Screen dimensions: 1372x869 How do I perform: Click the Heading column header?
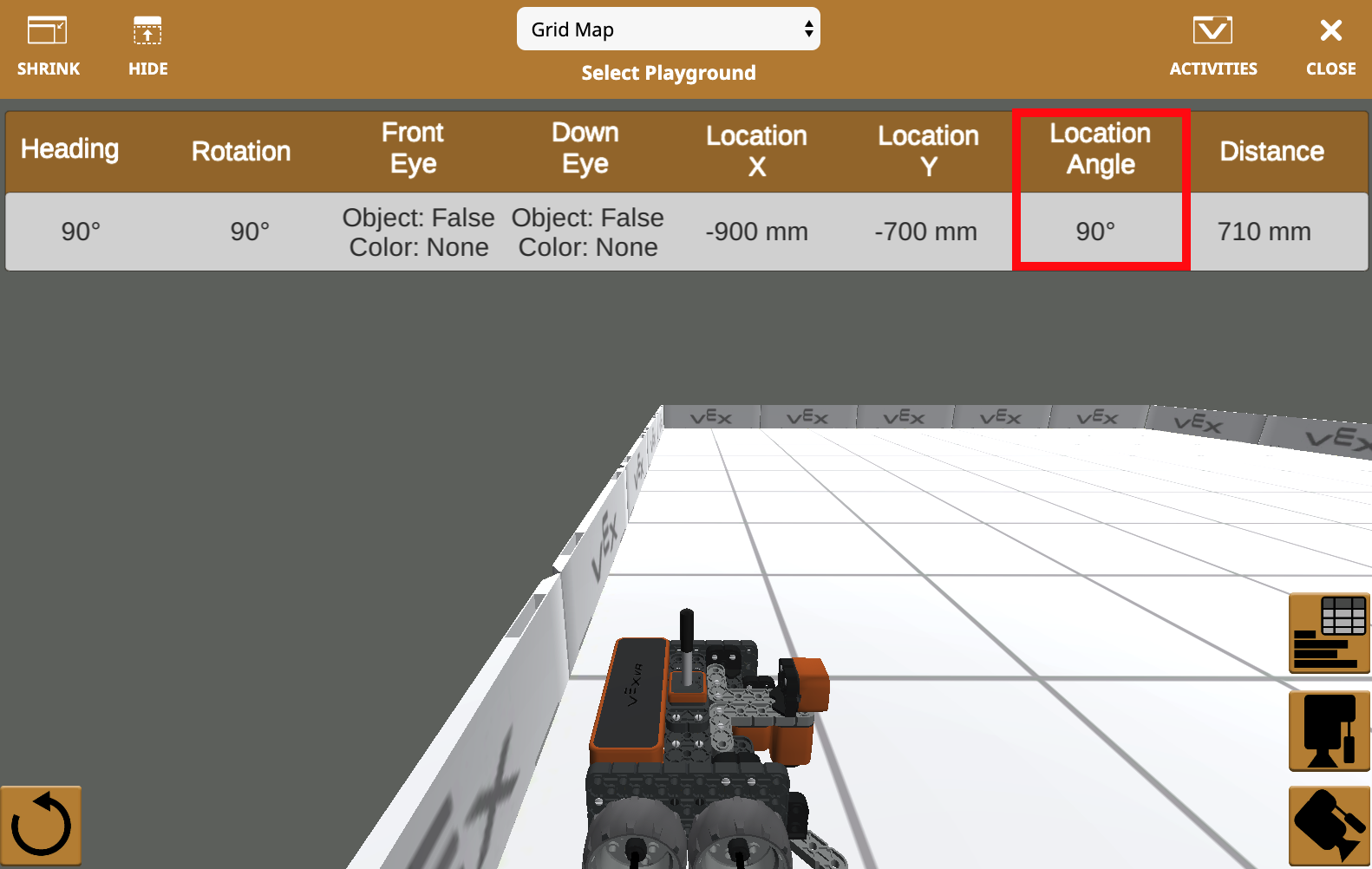[x=69, y=149]
